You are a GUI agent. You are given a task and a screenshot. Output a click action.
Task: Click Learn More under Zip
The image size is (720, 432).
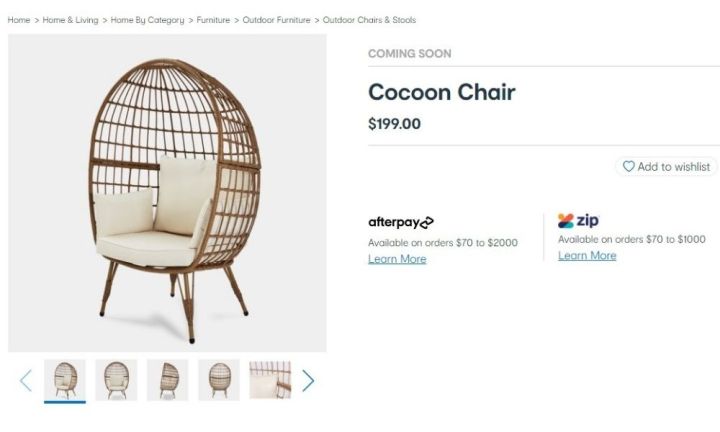[x=587, y=256]
